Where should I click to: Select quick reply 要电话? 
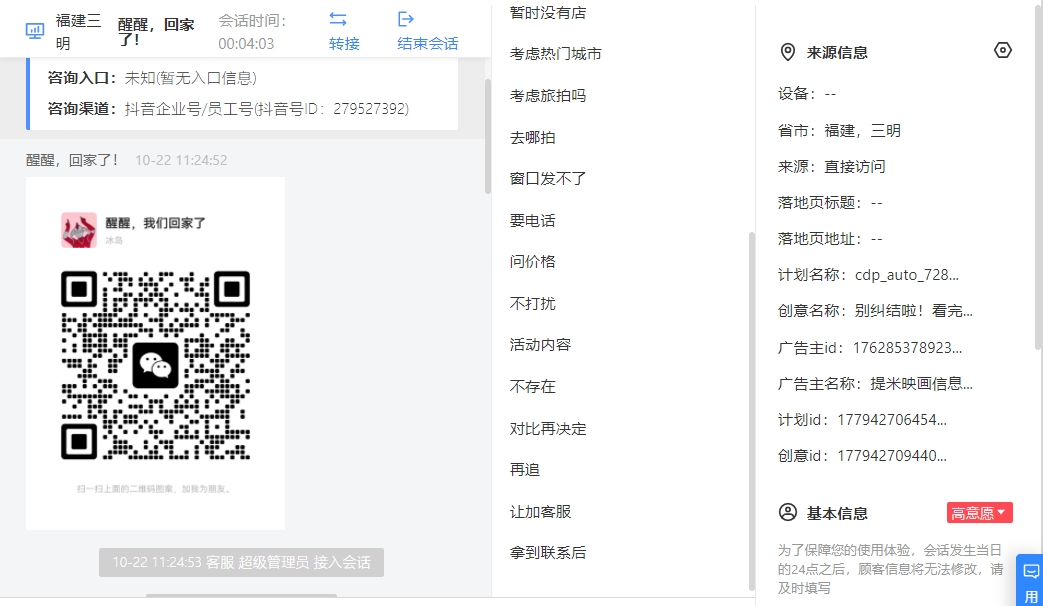532,221
